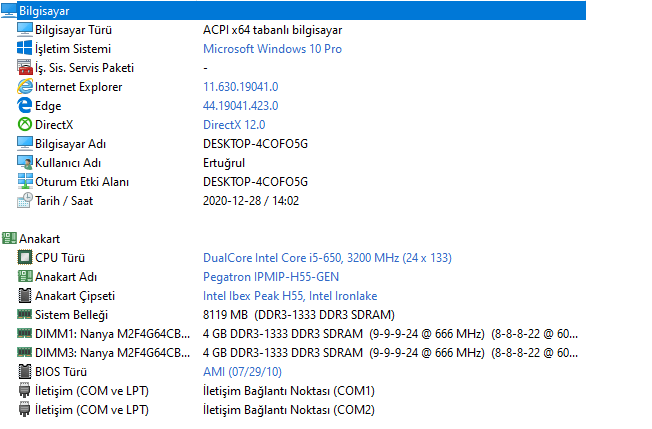
Task: Click the Windows logo beside İşletim Sistemi
Action: [x=25, y=48]
